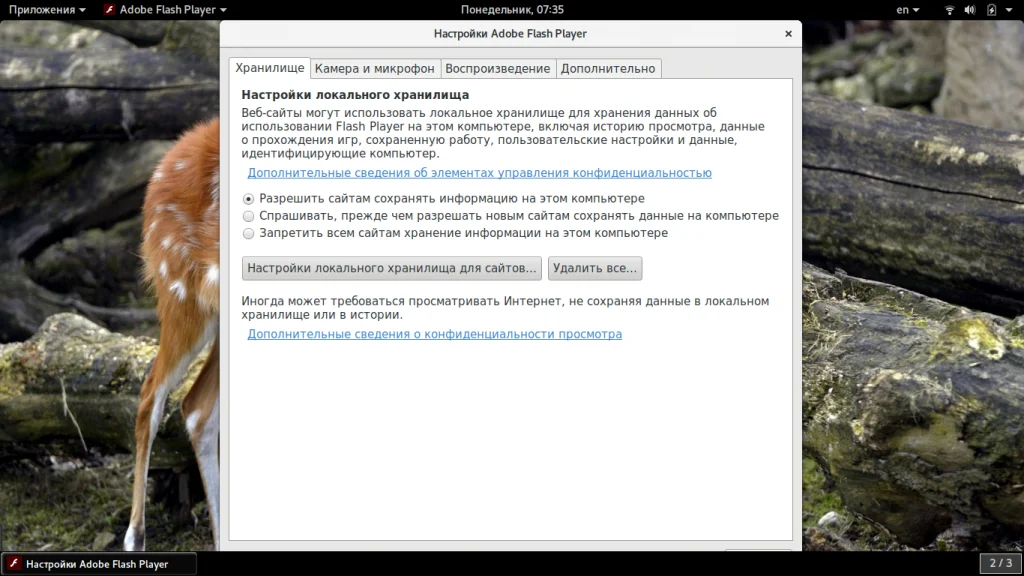Click window title Настройки Adobe Flash Player
This screenshot has height=576, width=1024.
[x=510, y=33]
